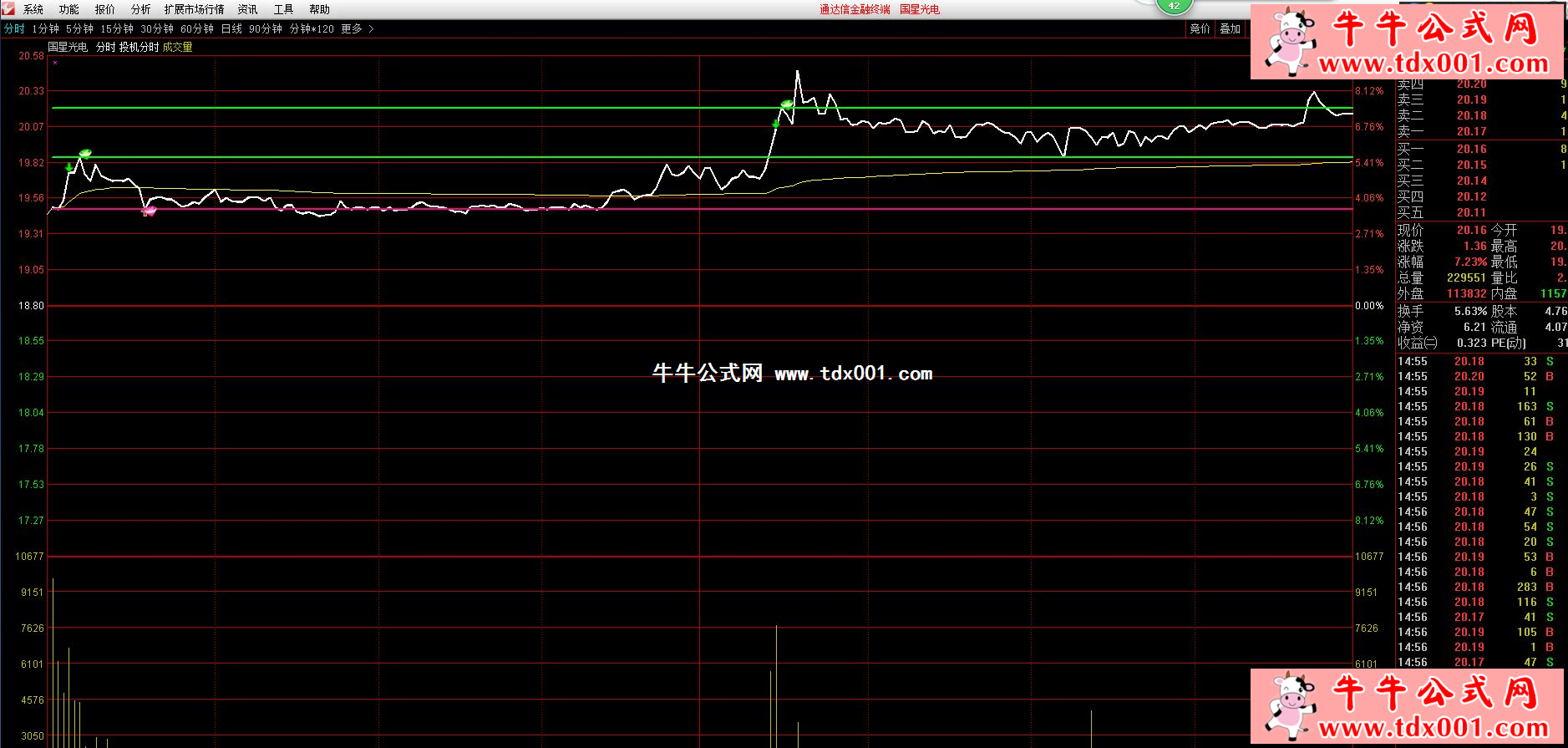The height and width of the screenshot is (748, 1568).
Task: Open the 扩展市场行情 menu
Action: pyautogui.click(x=194, y=9)
